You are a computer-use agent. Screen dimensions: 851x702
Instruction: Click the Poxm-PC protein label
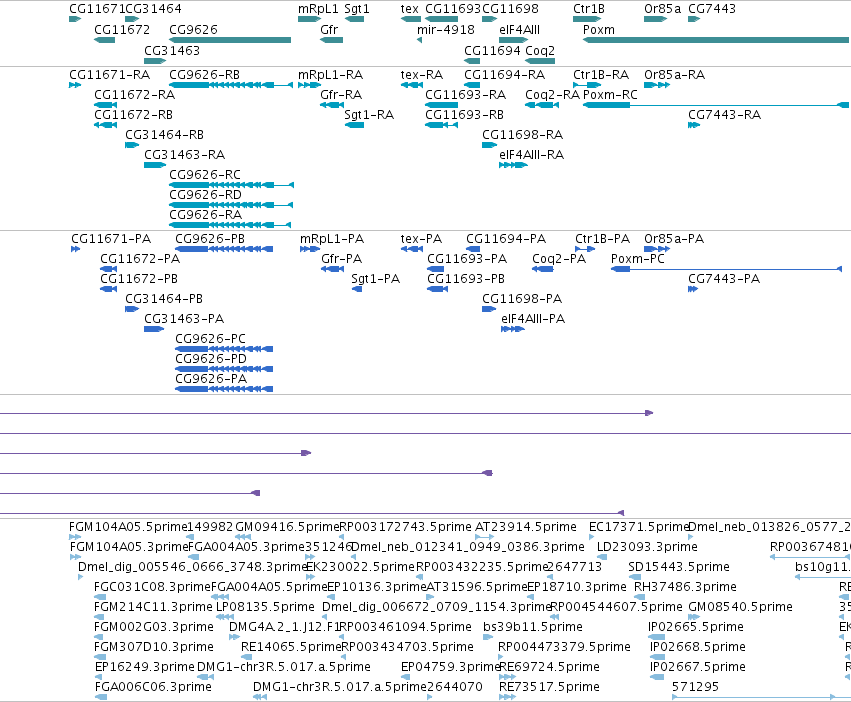pos(638,259)
